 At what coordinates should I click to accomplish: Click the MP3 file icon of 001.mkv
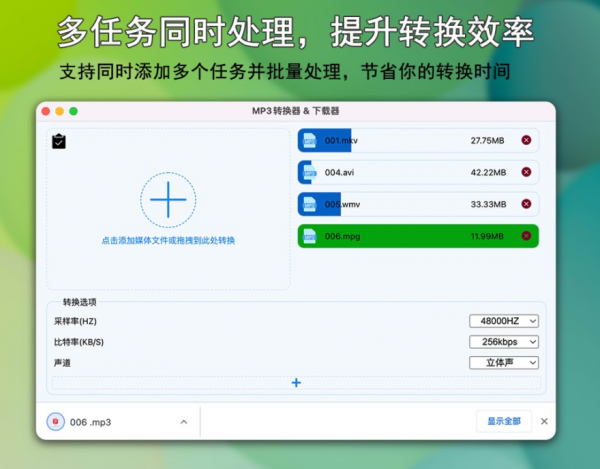click(309, 140)
